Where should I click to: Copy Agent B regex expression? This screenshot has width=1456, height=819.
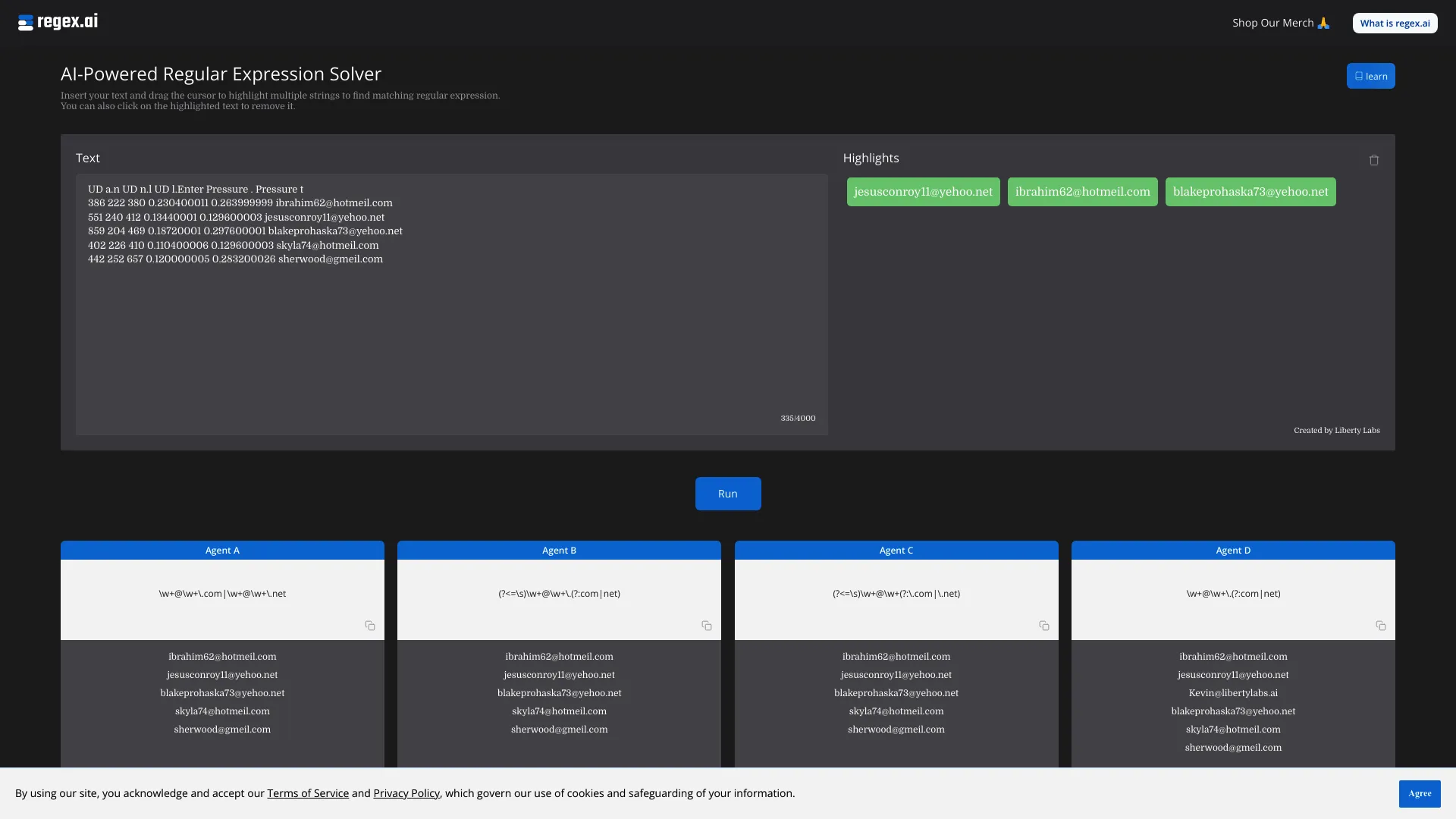click(x=707, y=626)
